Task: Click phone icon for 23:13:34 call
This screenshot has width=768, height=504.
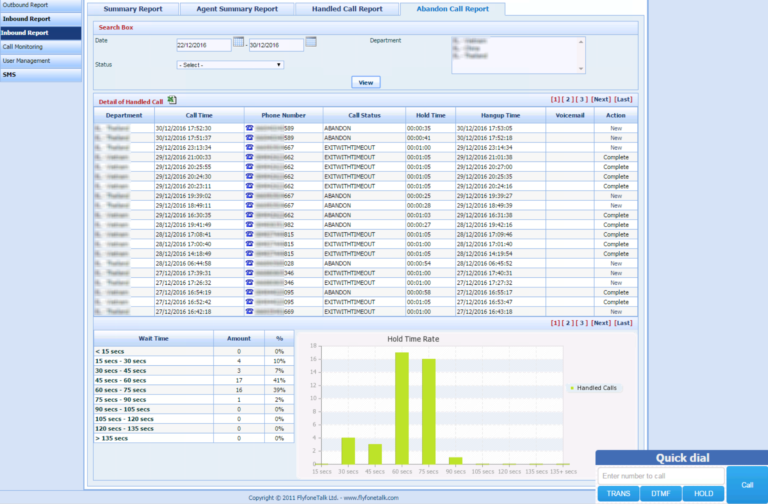Action: [x=249, y=148]
